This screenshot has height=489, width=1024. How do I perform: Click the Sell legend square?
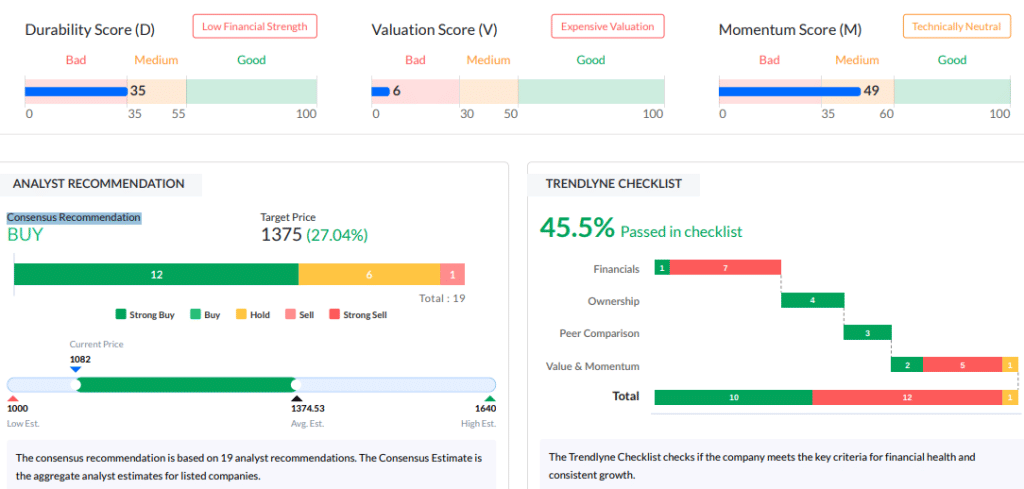290,315
